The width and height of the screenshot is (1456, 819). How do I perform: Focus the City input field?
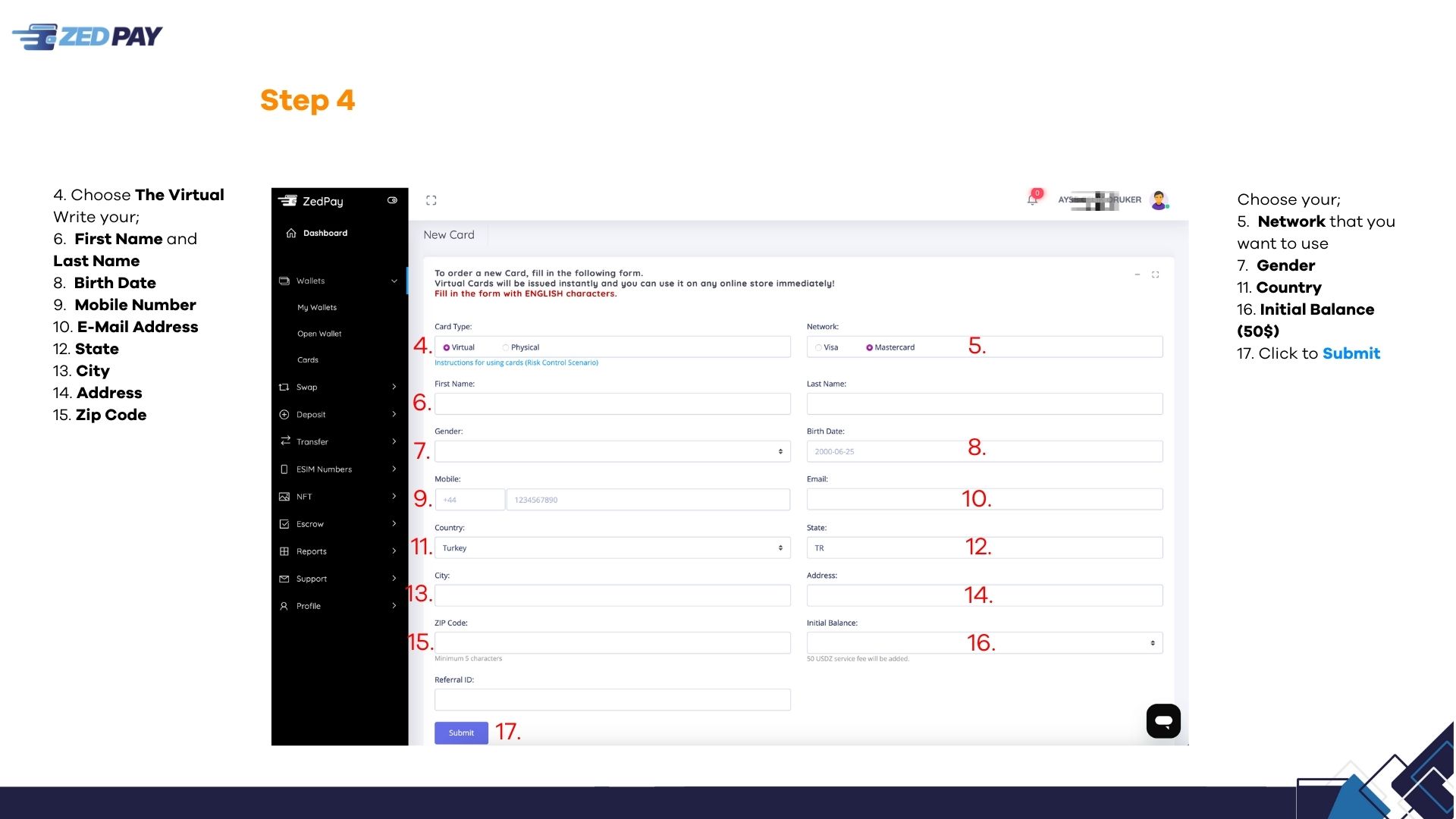coord(613,595)
